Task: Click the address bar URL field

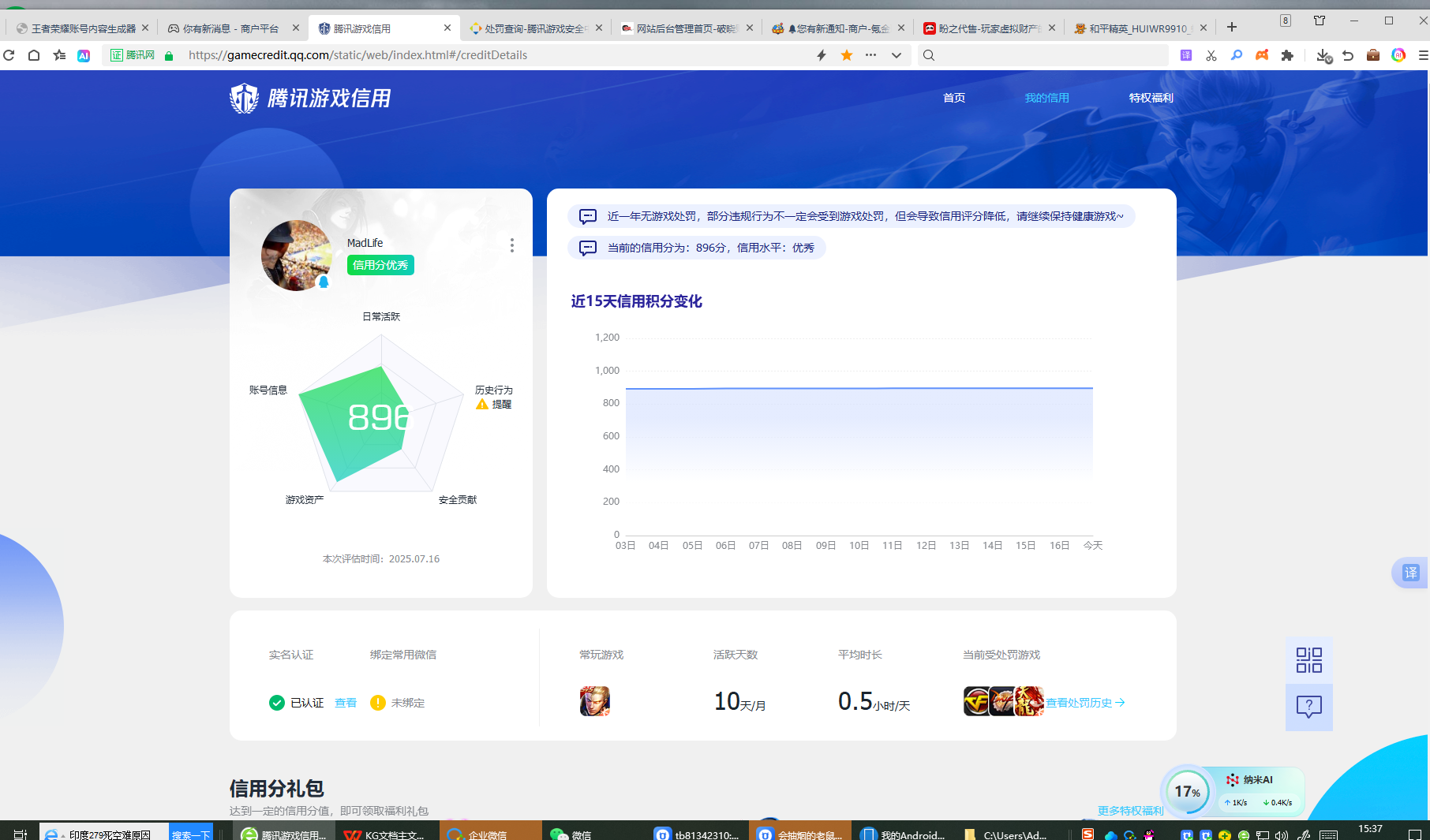Action: coord(497,55)
